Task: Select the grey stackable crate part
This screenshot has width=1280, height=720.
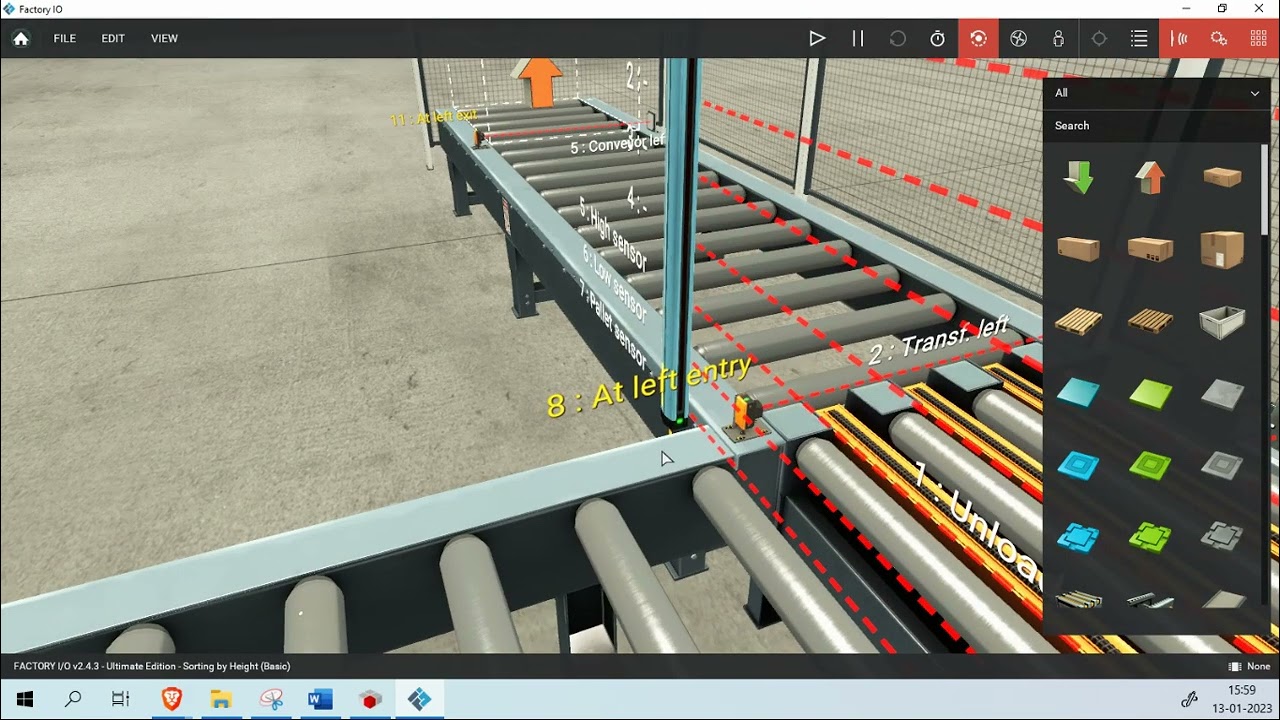Action: click(1222, 321)
